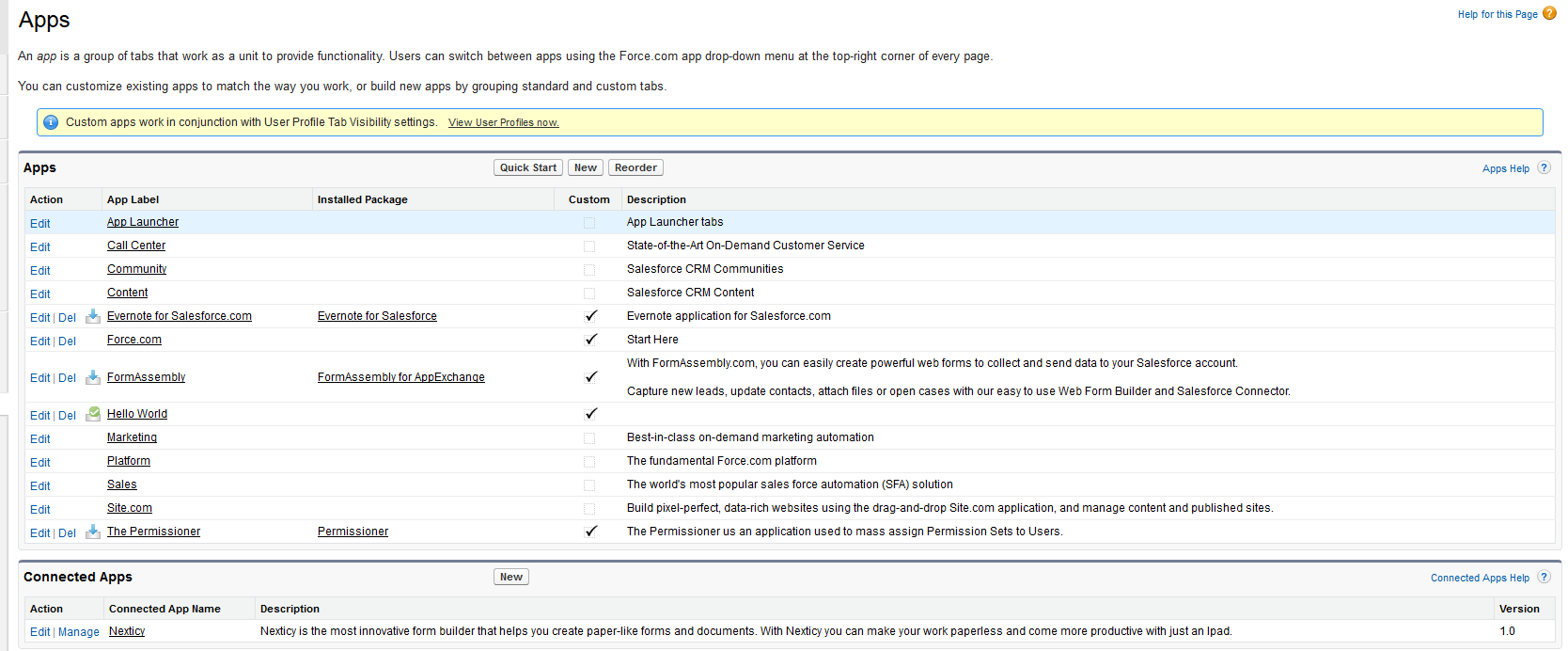
Task: Click New button in Connected Apps section
Action: tap(511, 577)
